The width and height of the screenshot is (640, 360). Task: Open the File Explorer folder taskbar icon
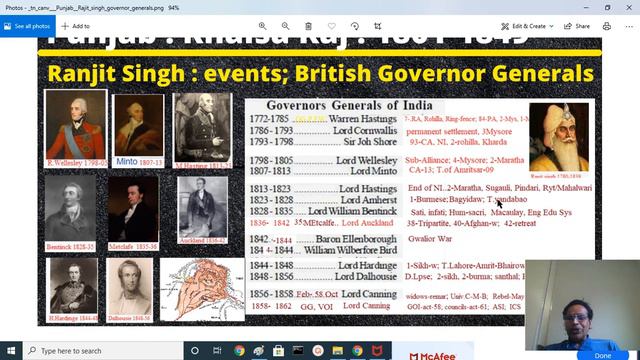click(338, 351)
